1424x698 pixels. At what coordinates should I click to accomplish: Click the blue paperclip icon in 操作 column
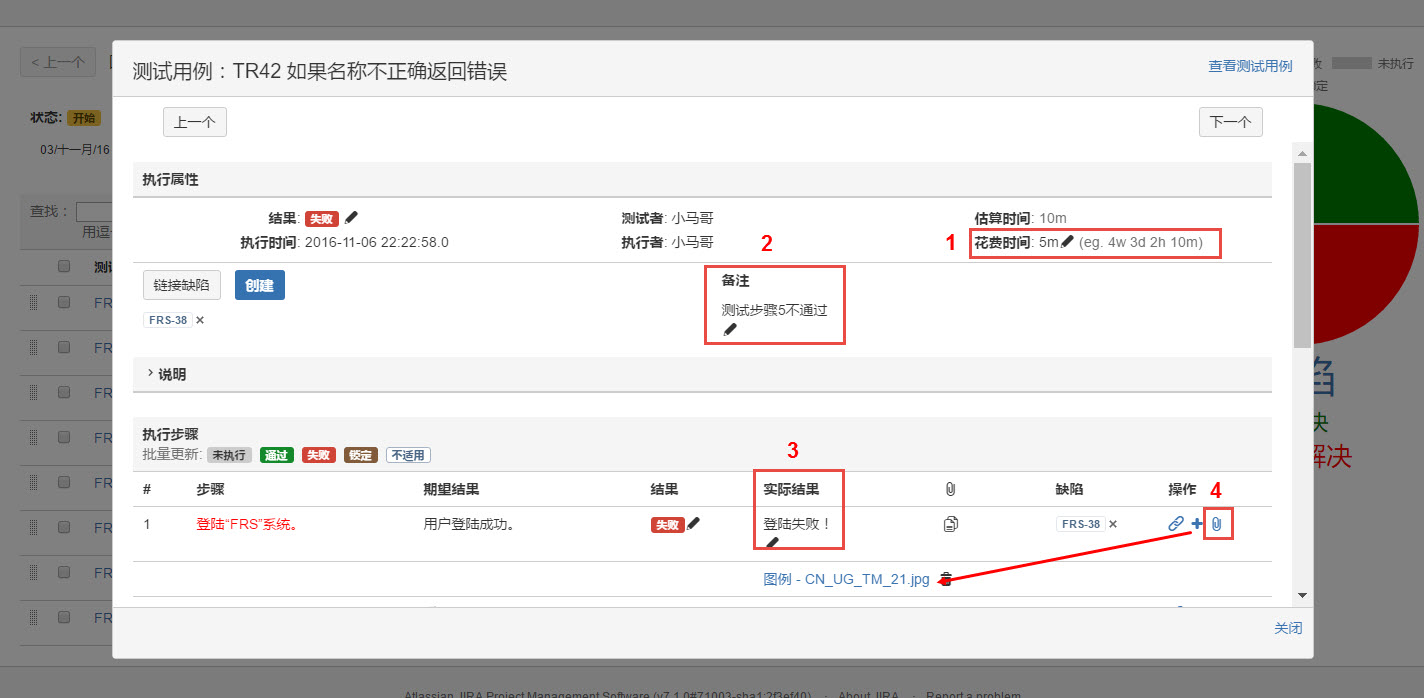click(1217, 523)
